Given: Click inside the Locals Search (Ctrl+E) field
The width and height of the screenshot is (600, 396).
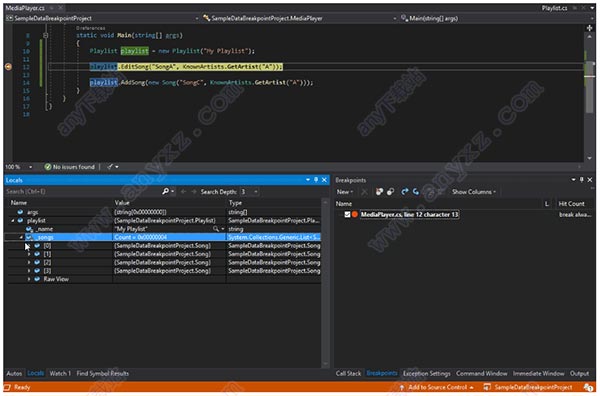Looking at the screenshot, I should [x=82, y=191].
